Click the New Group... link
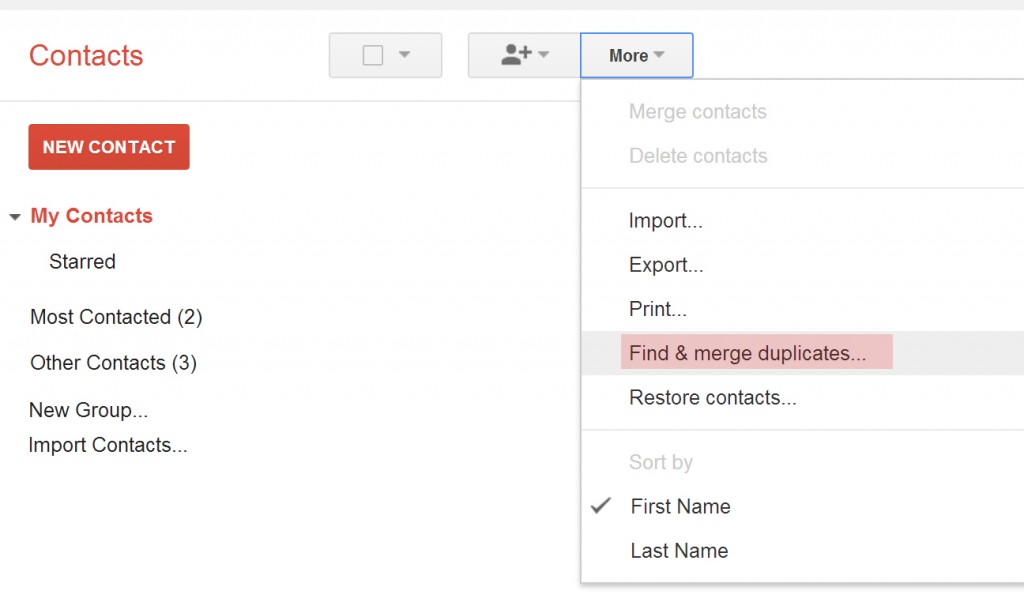This screenshot has height=602, width=1024. pyautogui.click(x=88, y=410)
